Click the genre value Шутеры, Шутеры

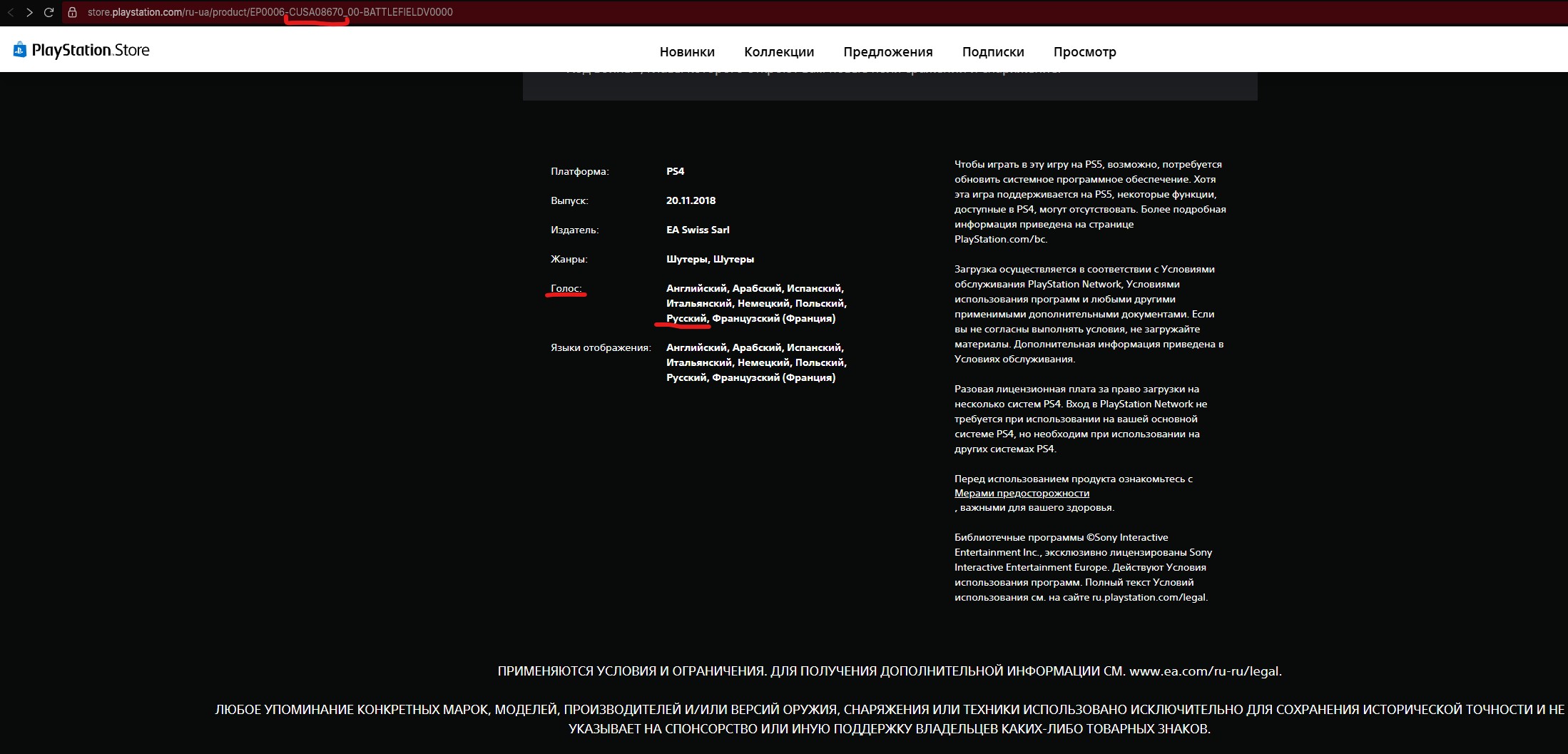click(710, 259)
